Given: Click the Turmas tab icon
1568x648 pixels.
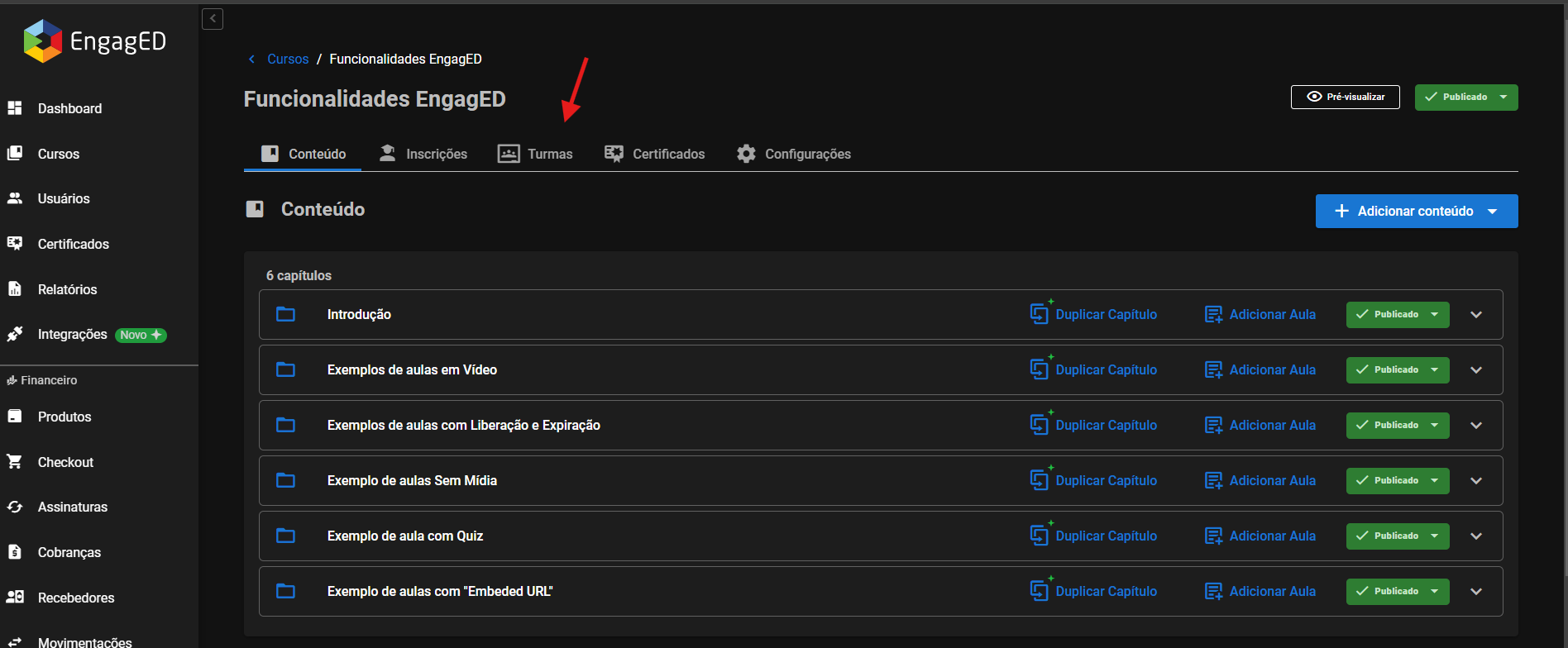Looking at the screenshot, I should click(508, 154).
